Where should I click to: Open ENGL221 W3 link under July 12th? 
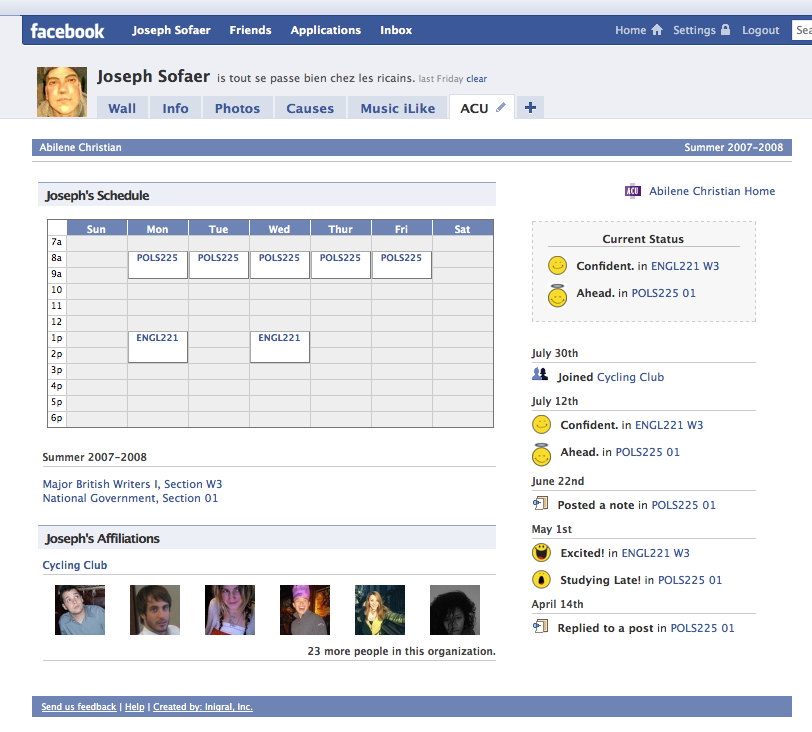(669, 425)
